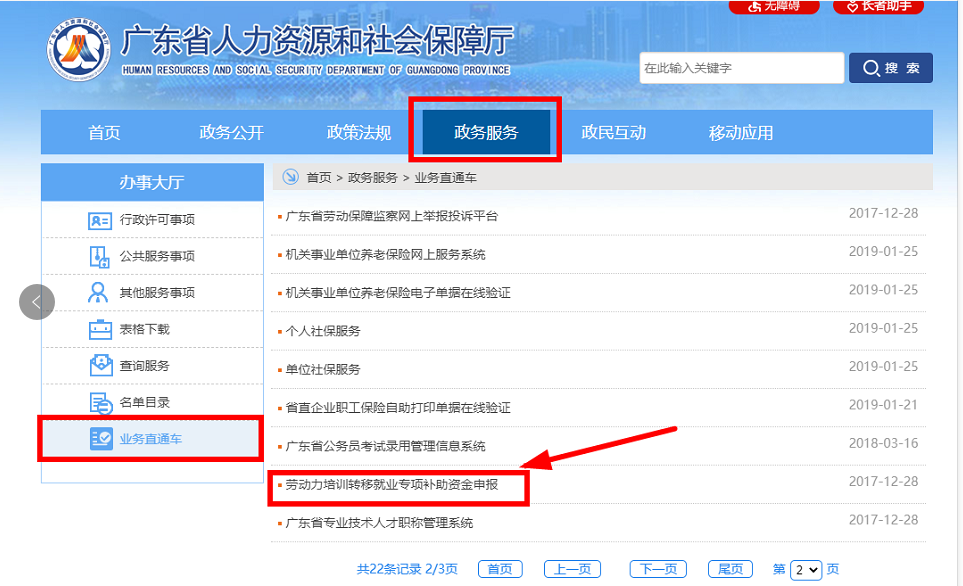Image resolution: width=963 pixels, height=586 pixels.
Task: Open 个人社保服务 link
Action: click(x=323, y=331)
